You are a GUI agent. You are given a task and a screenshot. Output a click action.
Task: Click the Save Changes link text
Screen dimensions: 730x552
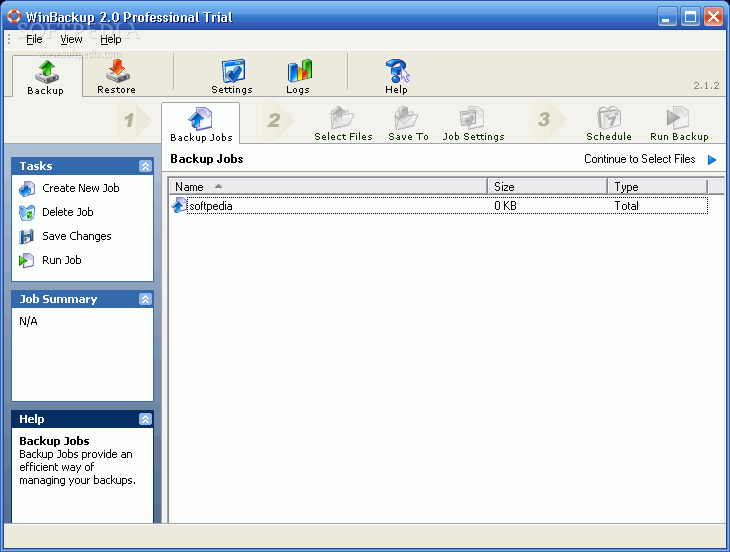click(x=77, y=236)
